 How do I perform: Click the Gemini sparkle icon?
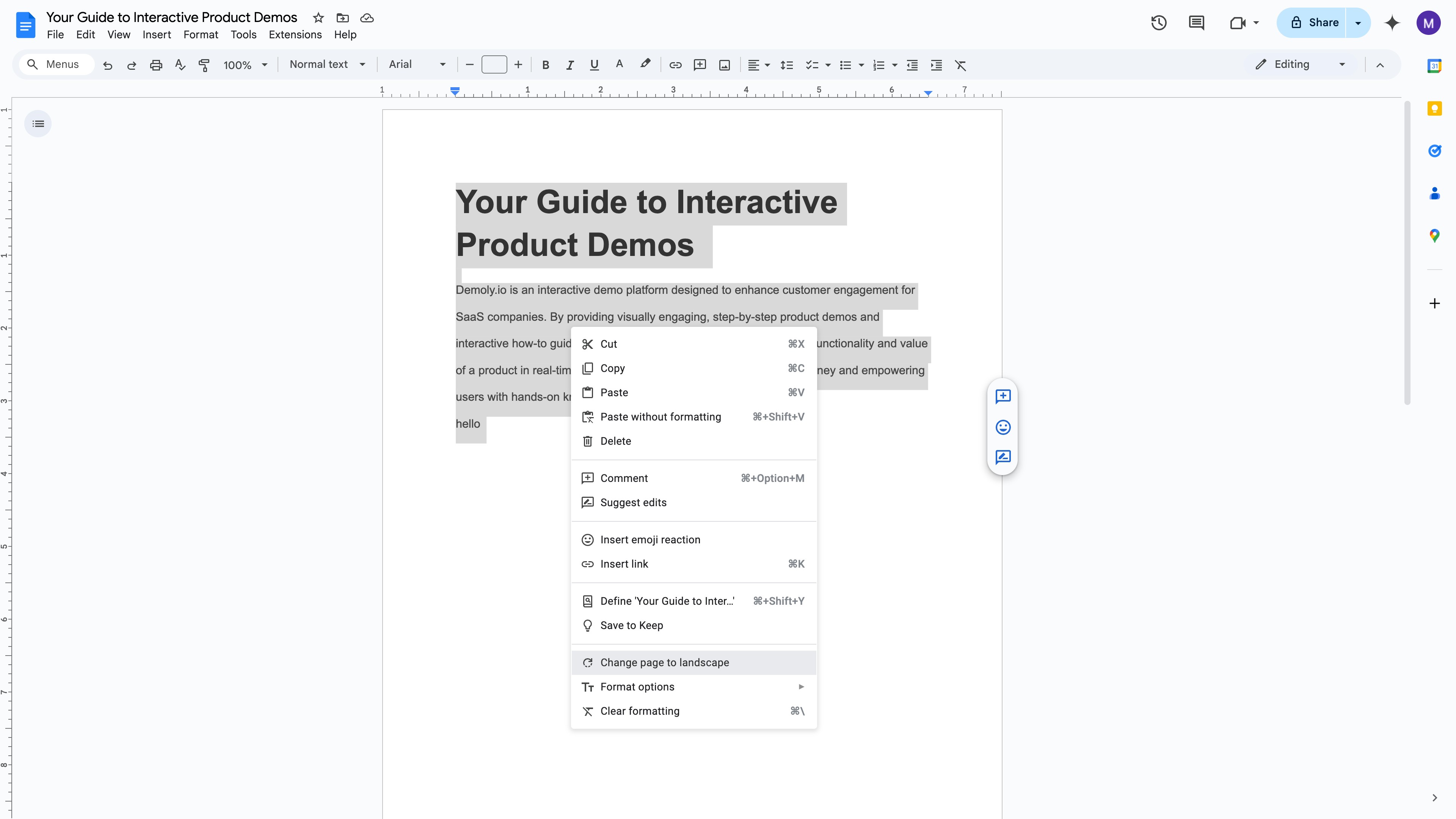tap(1392, 23)
